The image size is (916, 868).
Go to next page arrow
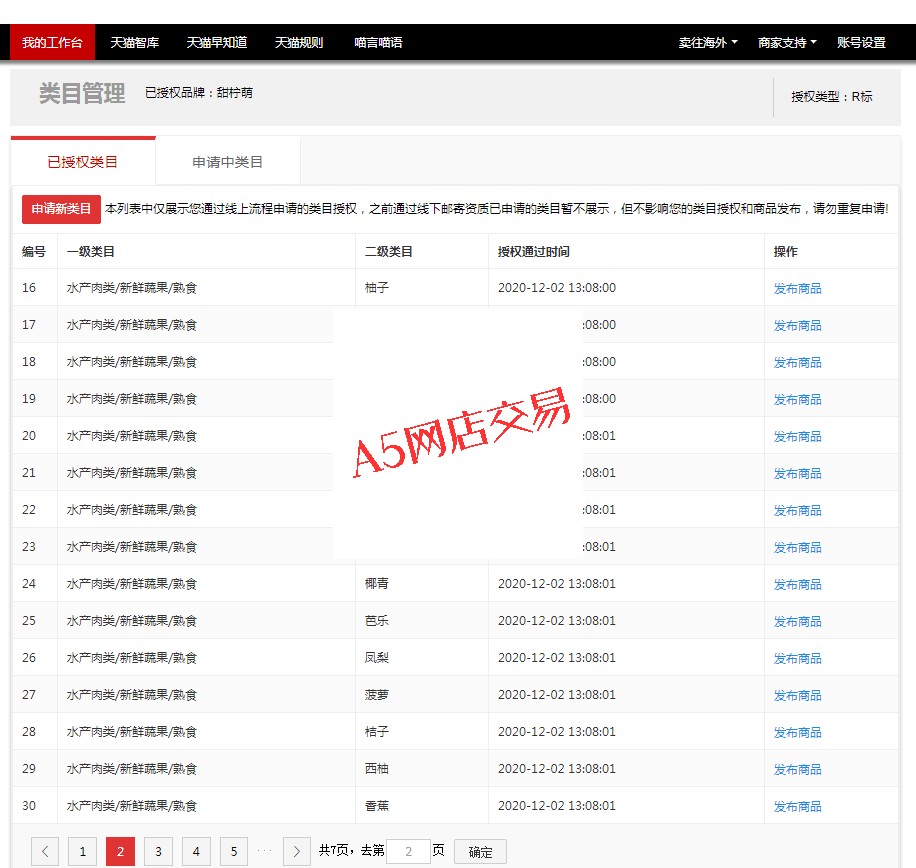click(x=297, y=852)
